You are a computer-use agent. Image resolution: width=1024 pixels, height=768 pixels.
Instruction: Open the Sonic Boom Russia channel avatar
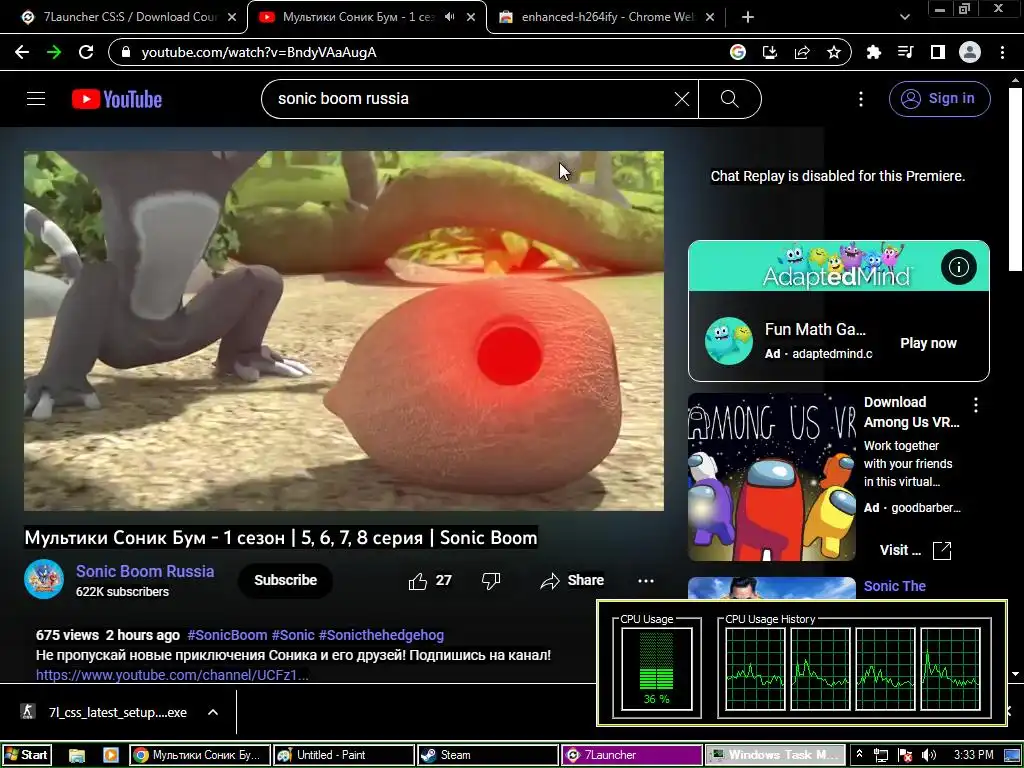tap(44, 579)
